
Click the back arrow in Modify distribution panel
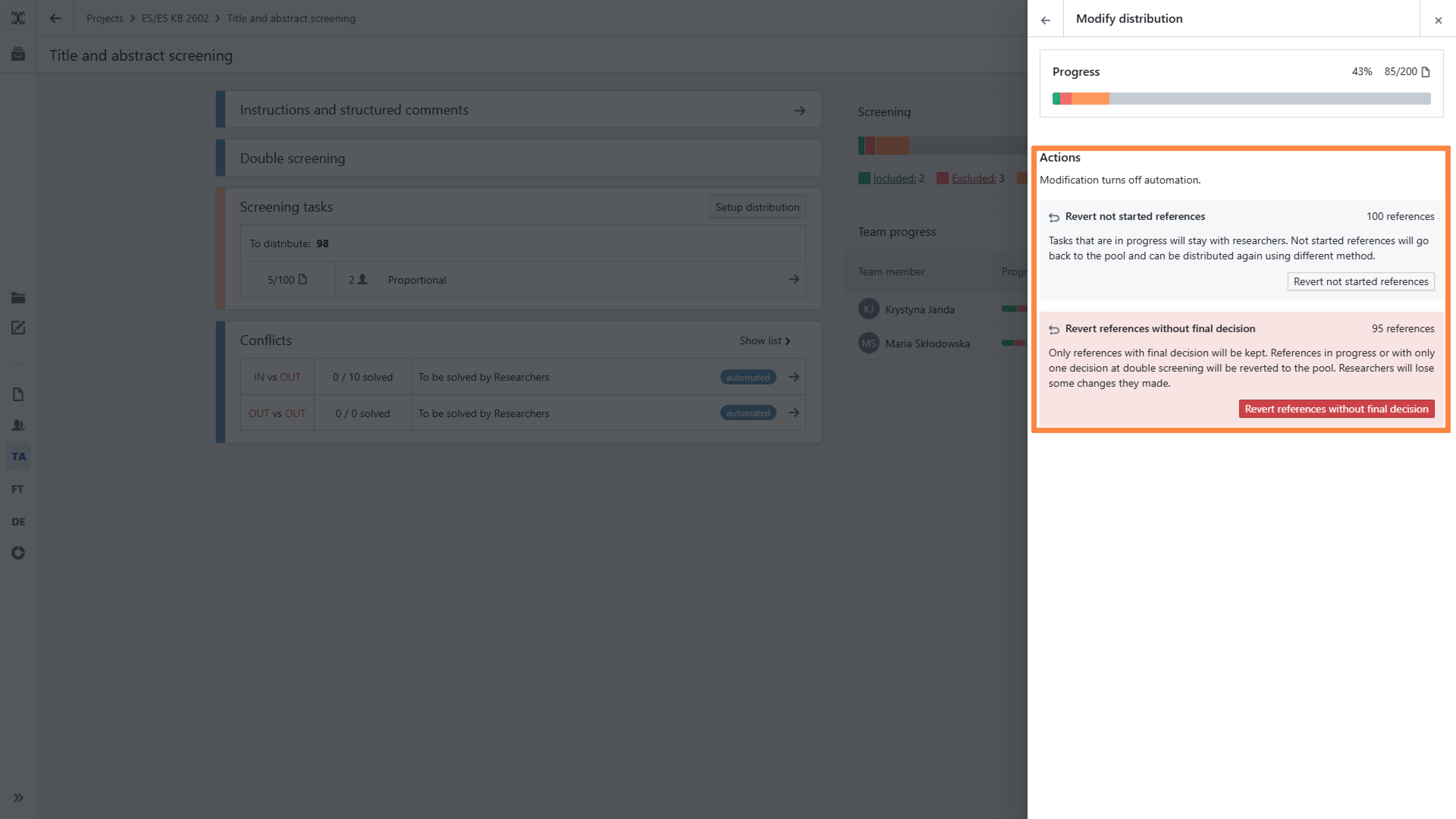(x=1045, y=20)
